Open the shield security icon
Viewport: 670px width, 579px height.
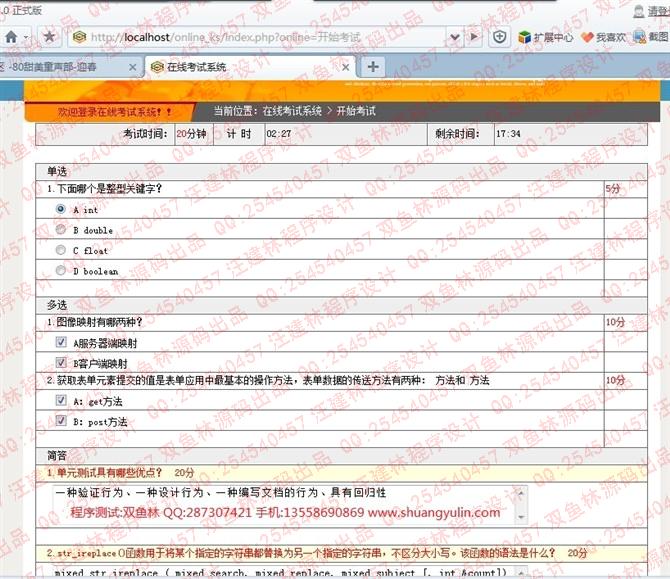(x=500, y=37)
